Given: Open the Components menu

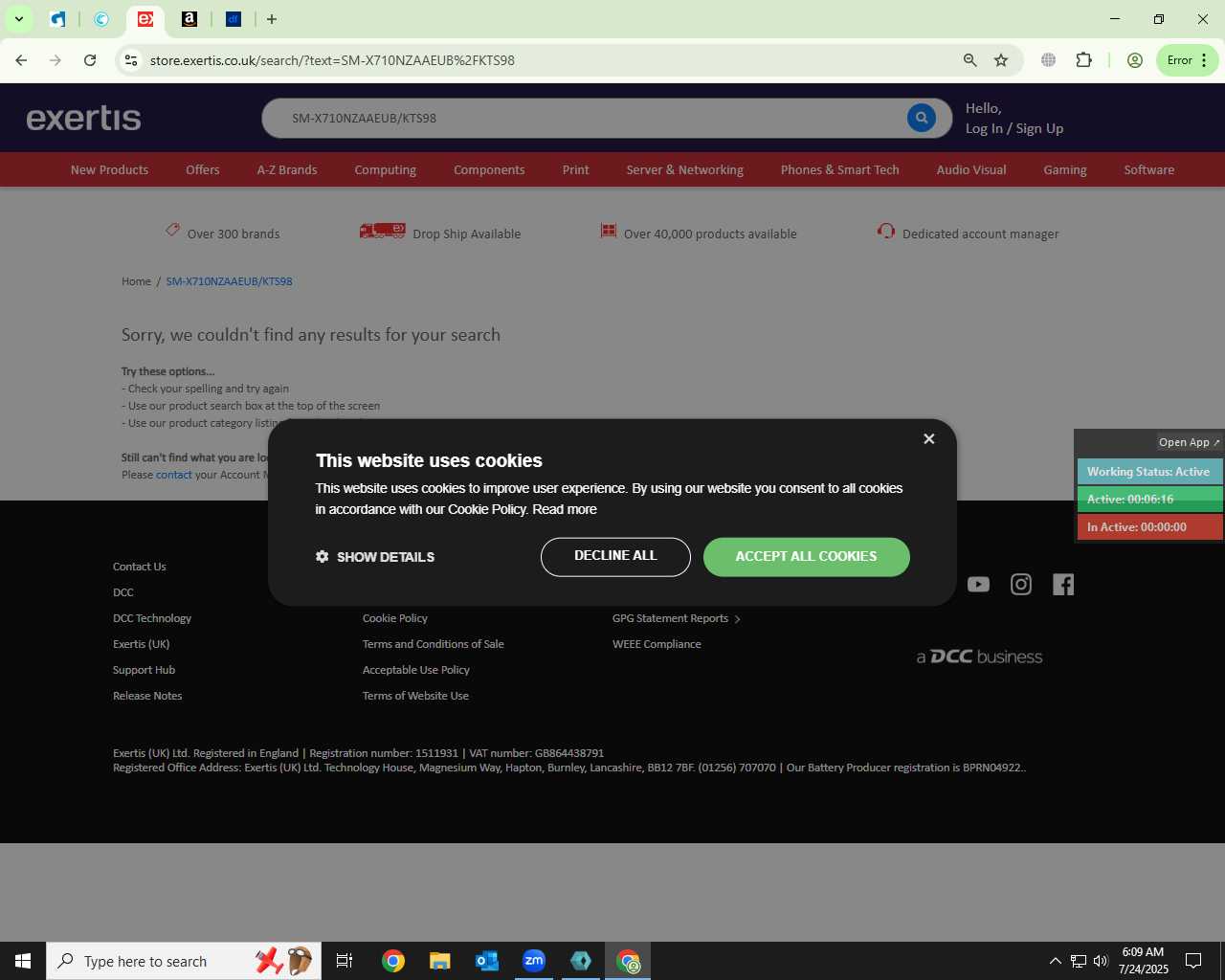Looking at the screenshot, I should pos(489,169).
